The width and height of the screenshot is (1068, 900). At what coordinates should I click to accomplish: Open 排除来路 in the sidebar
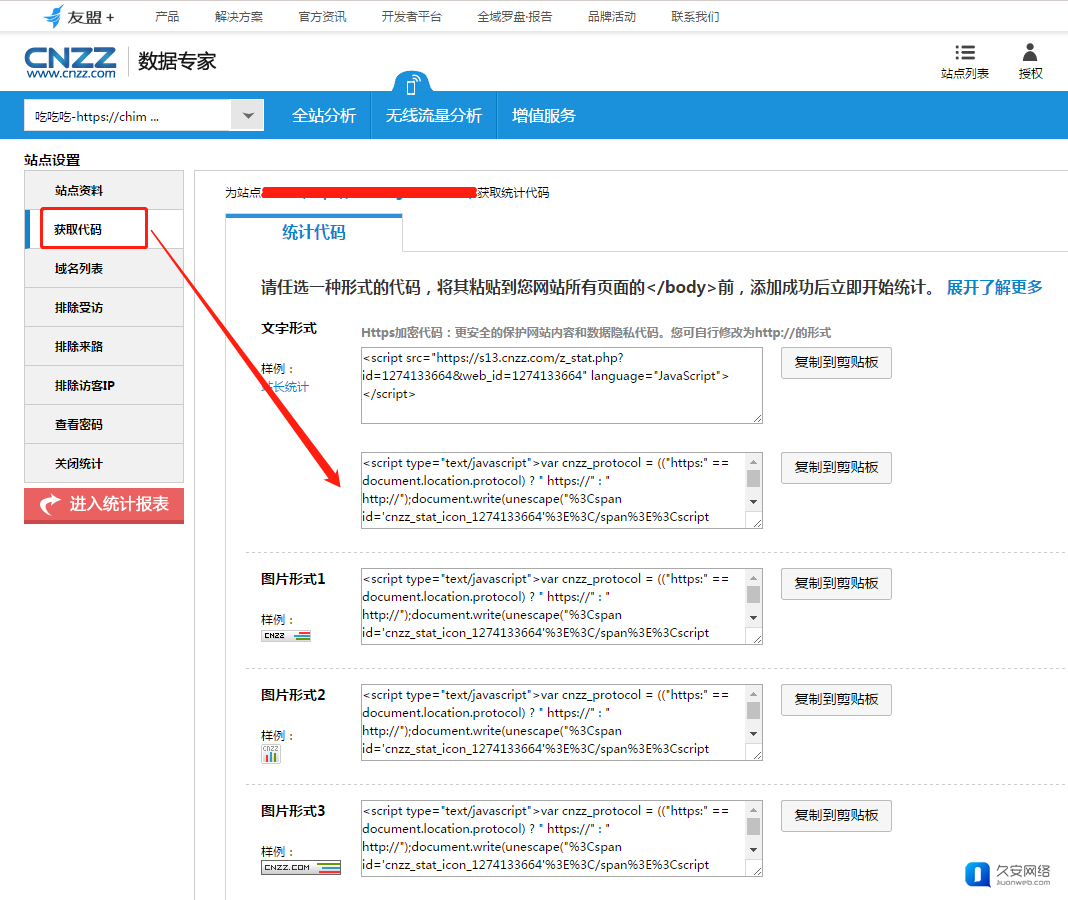[104, 346]
